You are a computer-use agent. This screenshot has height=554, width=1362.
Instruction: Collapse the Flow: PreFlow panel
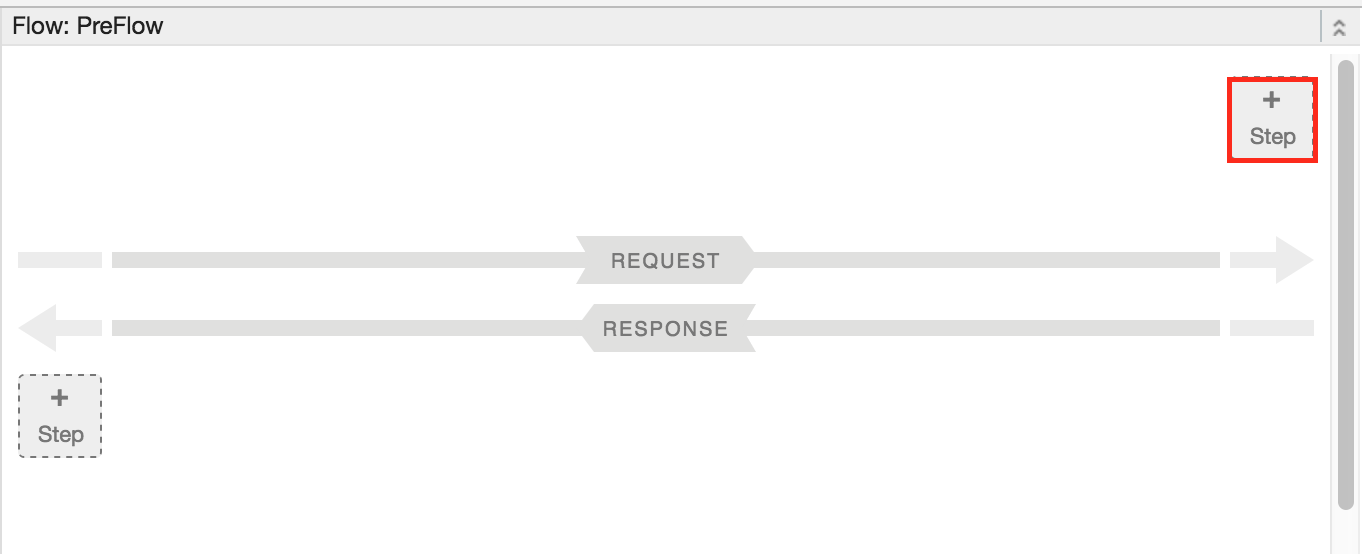(x=1340, y=28)
